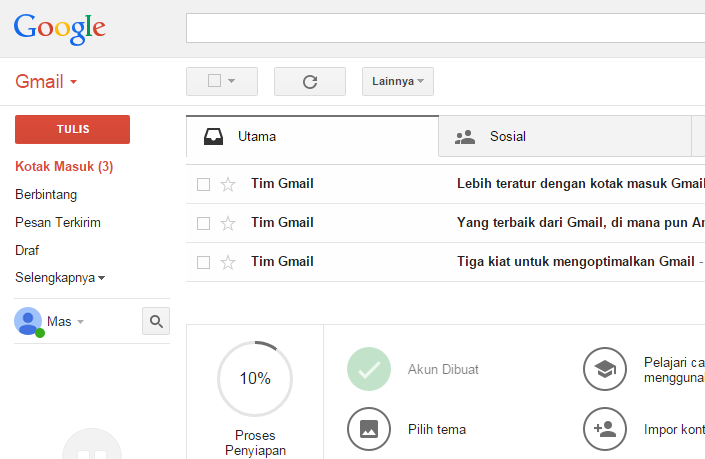Star the 'Lebih teratur dengan kotak masuk' email
Image resolution: width=705 pixels, height=459 pixels.
[x=228, y=184]
